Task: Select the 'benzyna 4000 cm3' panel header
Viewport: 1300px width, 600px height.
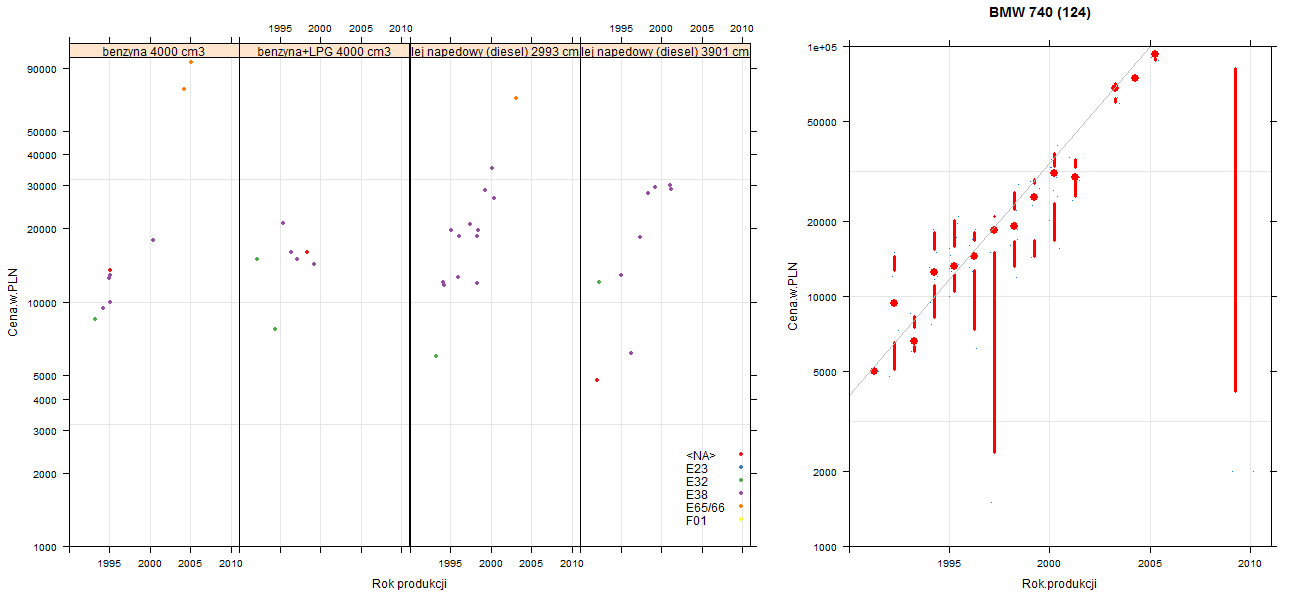Action: [155, 51]
